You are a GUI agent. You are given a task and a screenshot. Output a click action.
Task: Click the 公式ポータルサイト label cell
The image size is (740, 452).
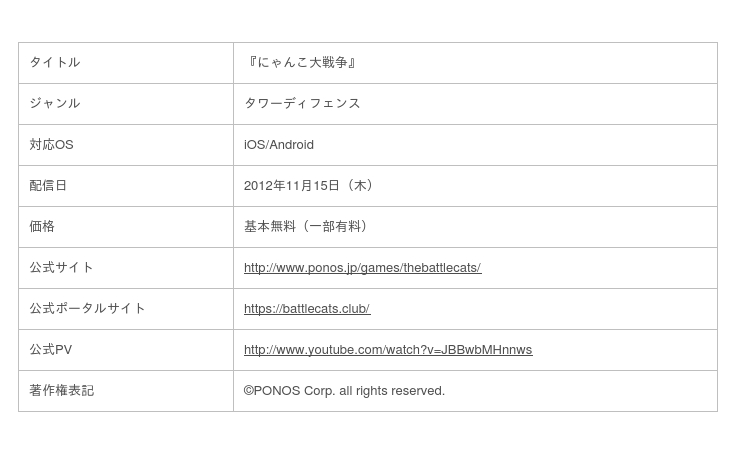click(126, 309)
